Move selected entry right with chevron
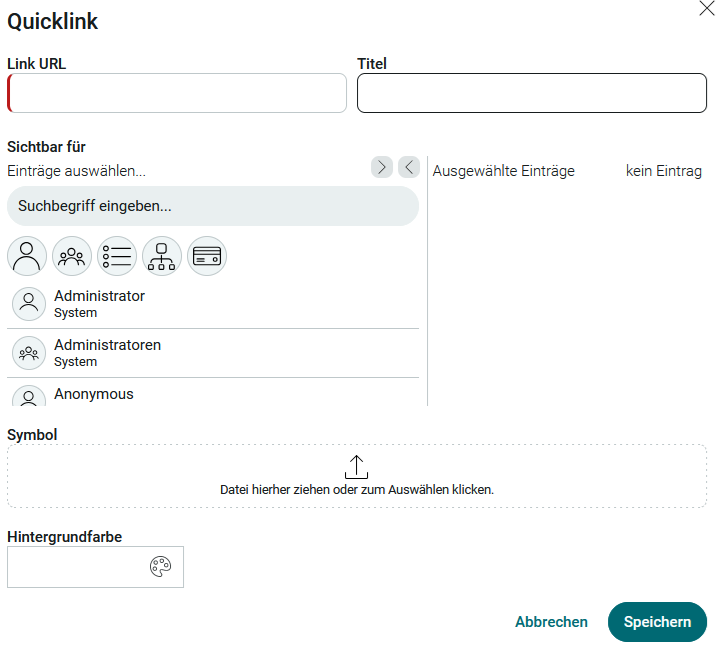 pyautogui.click(x=382, y=167)
